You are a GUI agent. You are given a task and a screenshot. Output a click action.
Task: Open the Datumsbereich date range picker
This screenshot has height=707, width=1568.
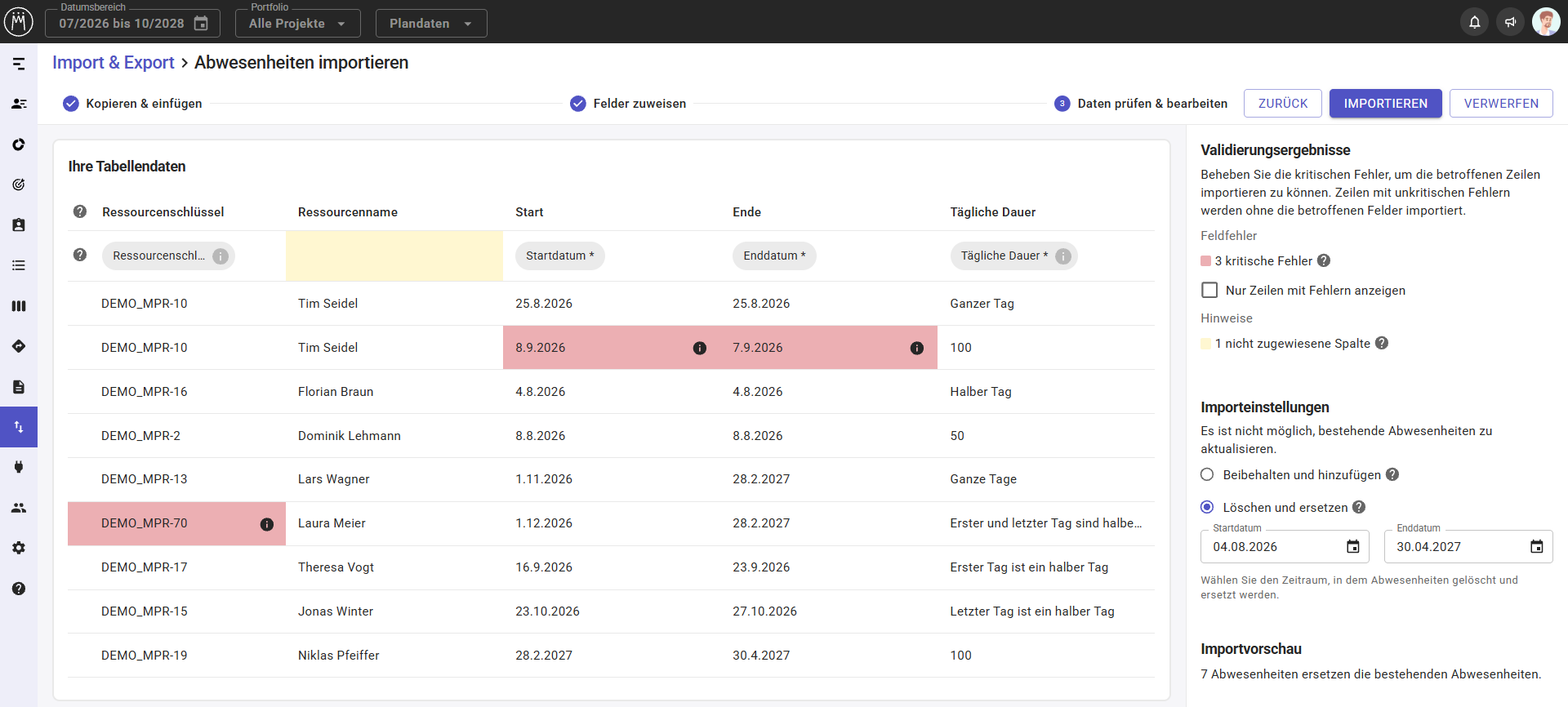coord(132,23)
